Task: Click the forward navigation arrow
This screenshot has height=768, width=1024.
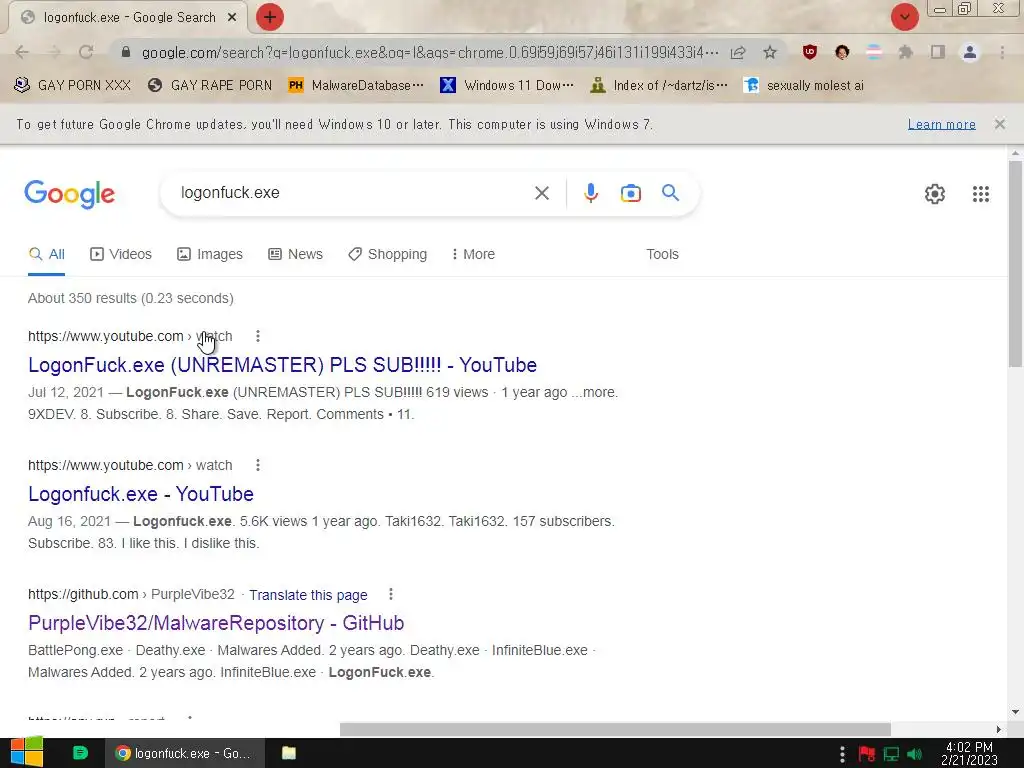Action: click(54, 52)
